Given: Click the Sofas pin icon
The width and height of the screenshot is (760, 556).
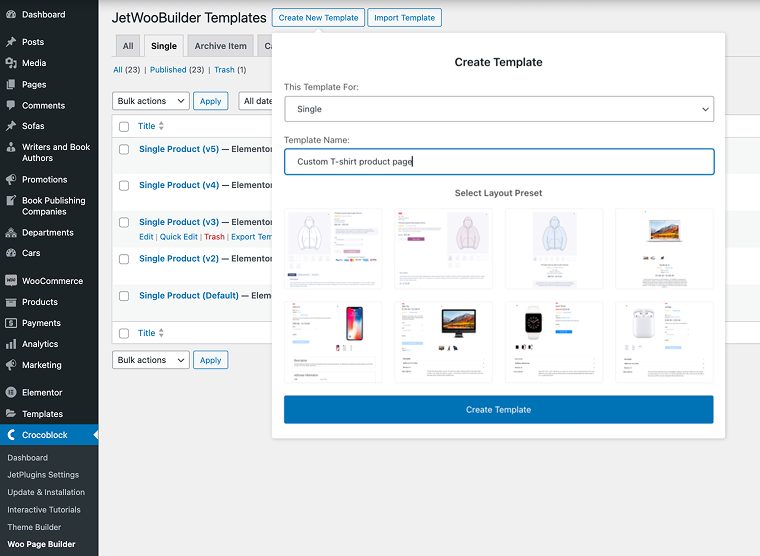Looking at the screenshot, I should click(11, 126).
